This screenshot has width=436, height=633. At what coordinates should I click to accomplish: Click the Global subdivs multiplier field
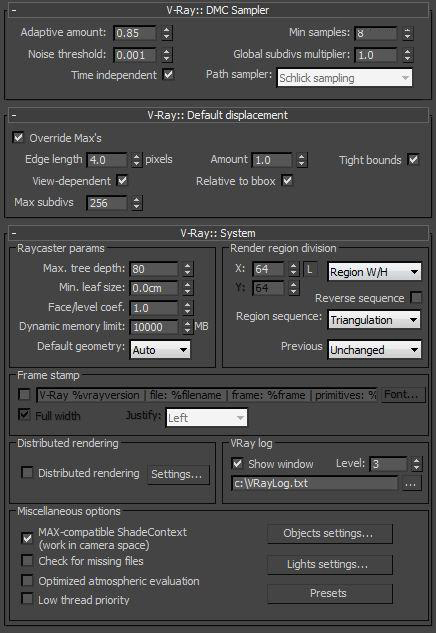click(x=375, y=55)
